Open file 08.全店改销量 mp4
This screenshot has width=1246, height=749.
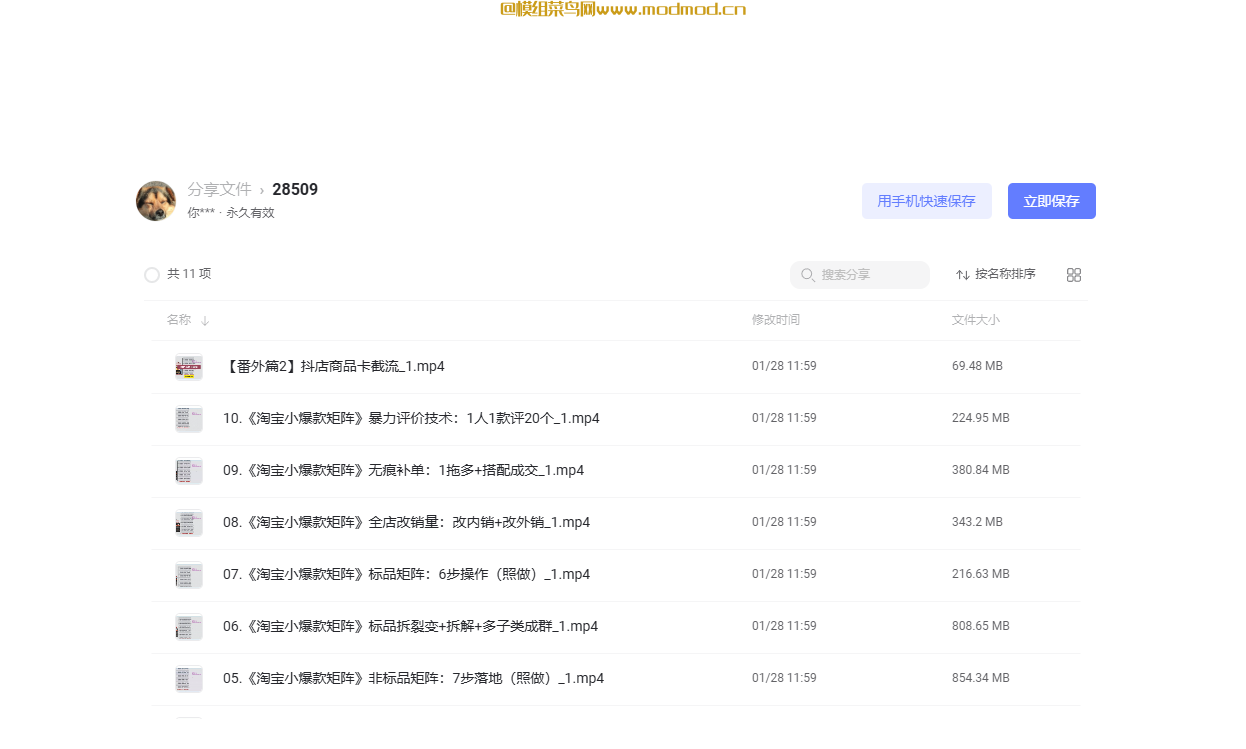click(406, 522)
